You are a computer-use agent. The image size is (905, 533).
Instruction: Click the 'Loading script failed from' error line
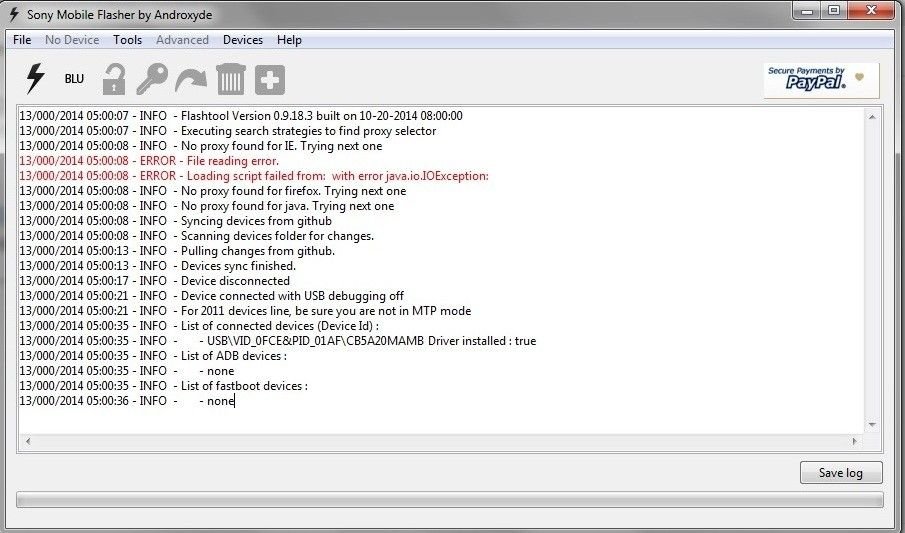point(254,176)
